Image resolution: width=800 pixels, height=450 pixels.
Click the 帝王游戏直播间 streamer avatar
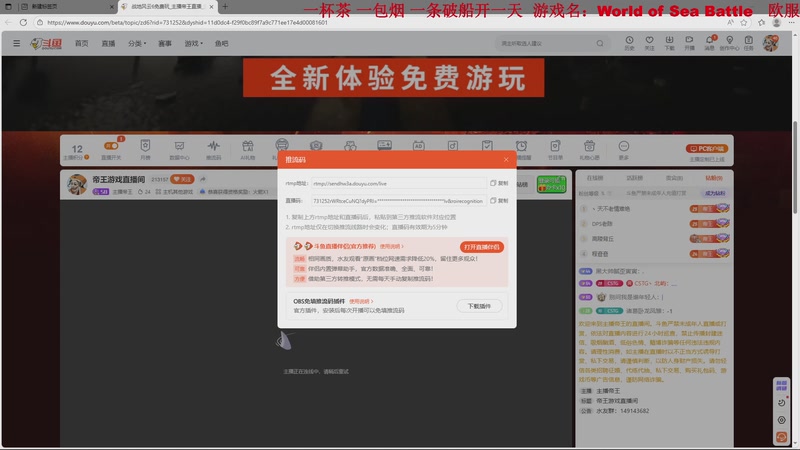(77, 185)
